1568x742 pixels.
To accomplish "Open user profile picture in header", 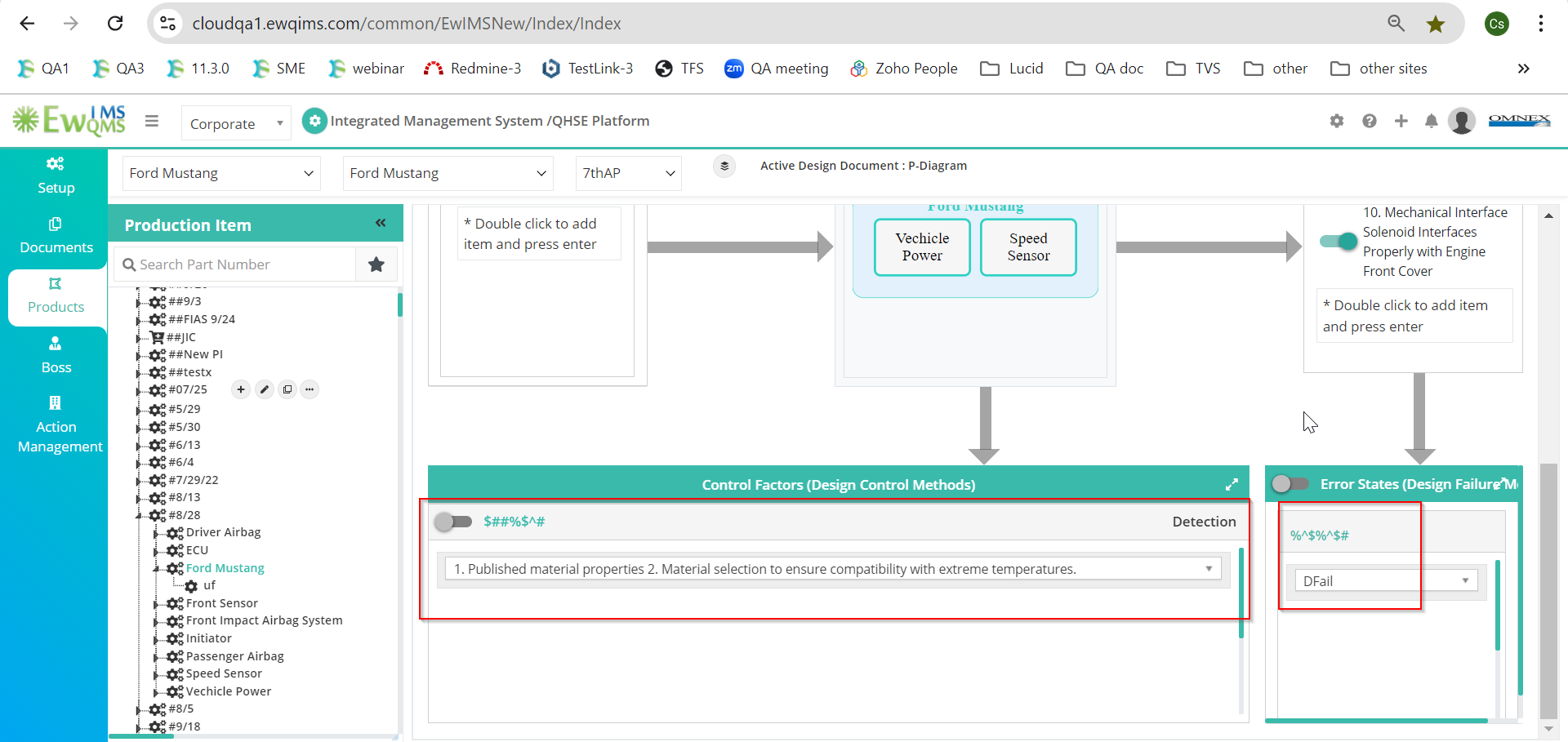I will (1462, 121).
